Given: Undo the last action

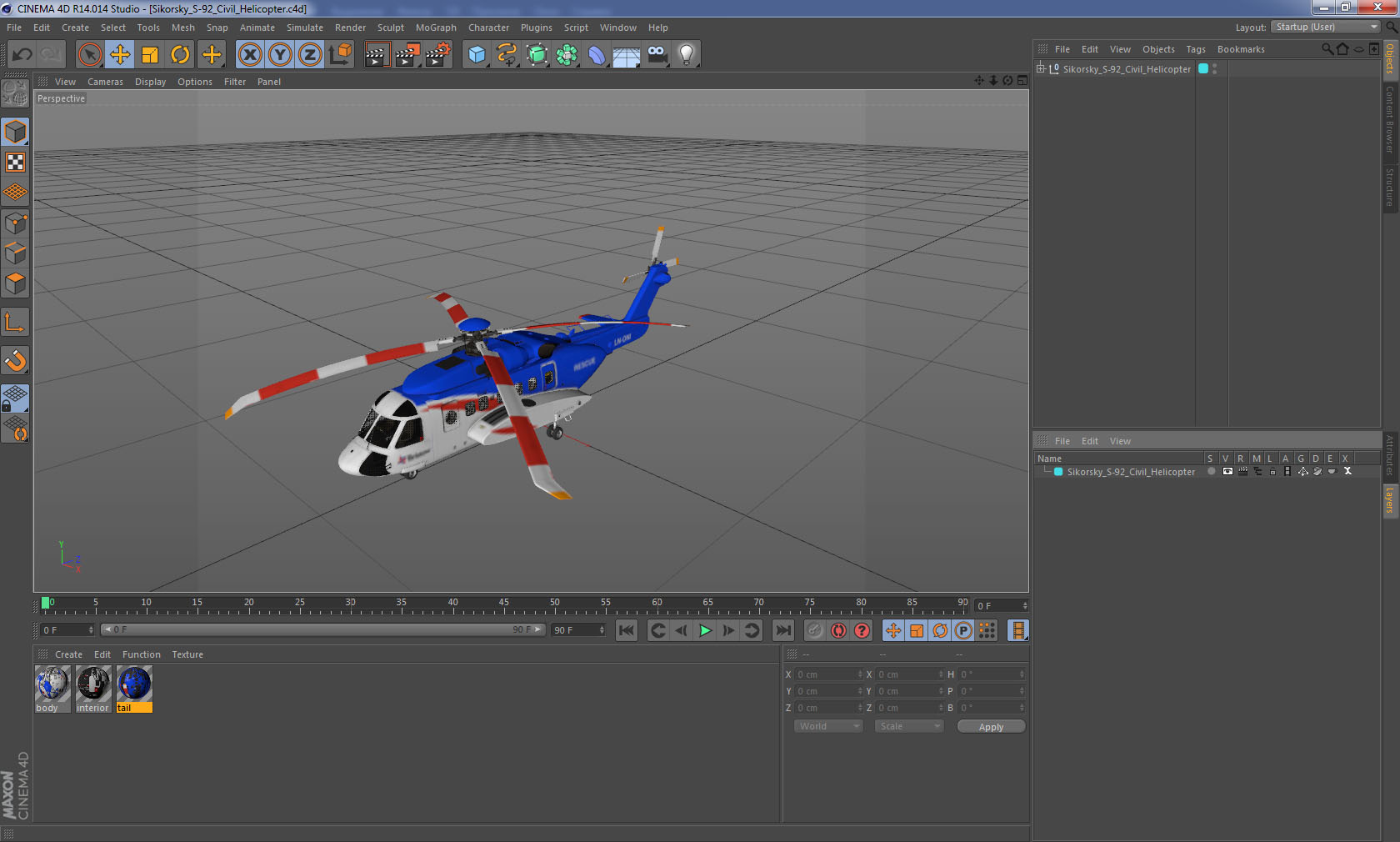Looking at the screenshot, I should (x=22, y=55).
